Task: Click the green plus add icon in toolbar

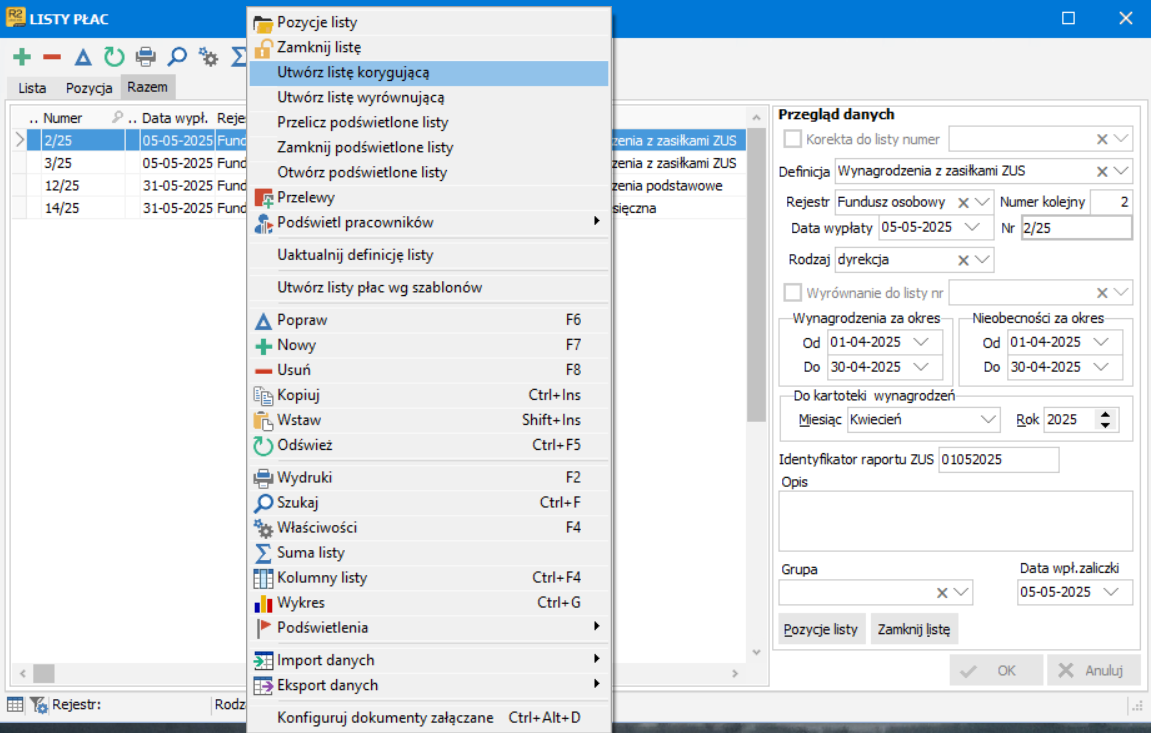Action: [x=22, y=56]
